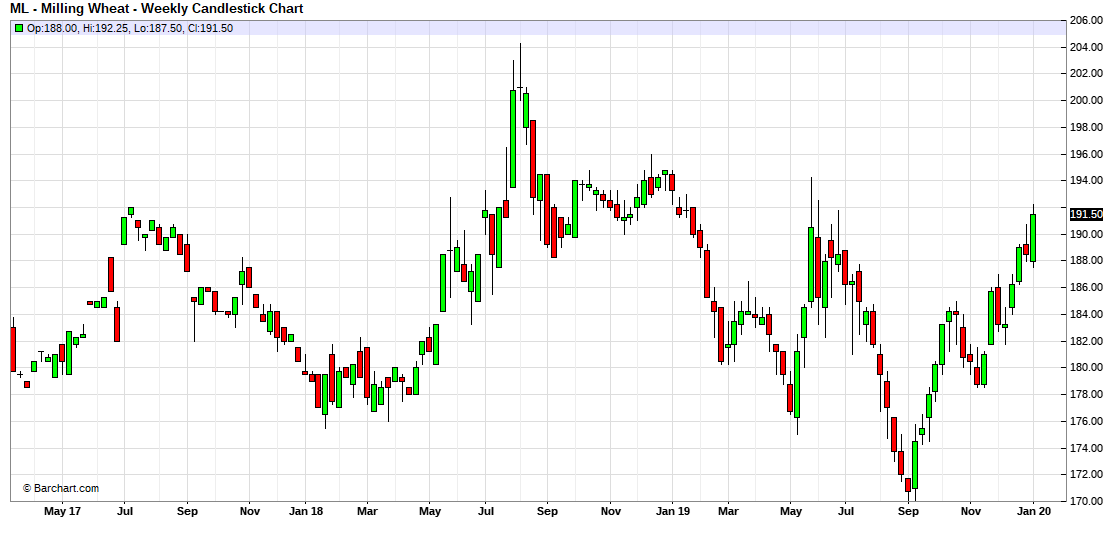This screenshot has height=542, width=1108.
Task: Select the Jan 20 date axis label
Action: [1033, 512]
